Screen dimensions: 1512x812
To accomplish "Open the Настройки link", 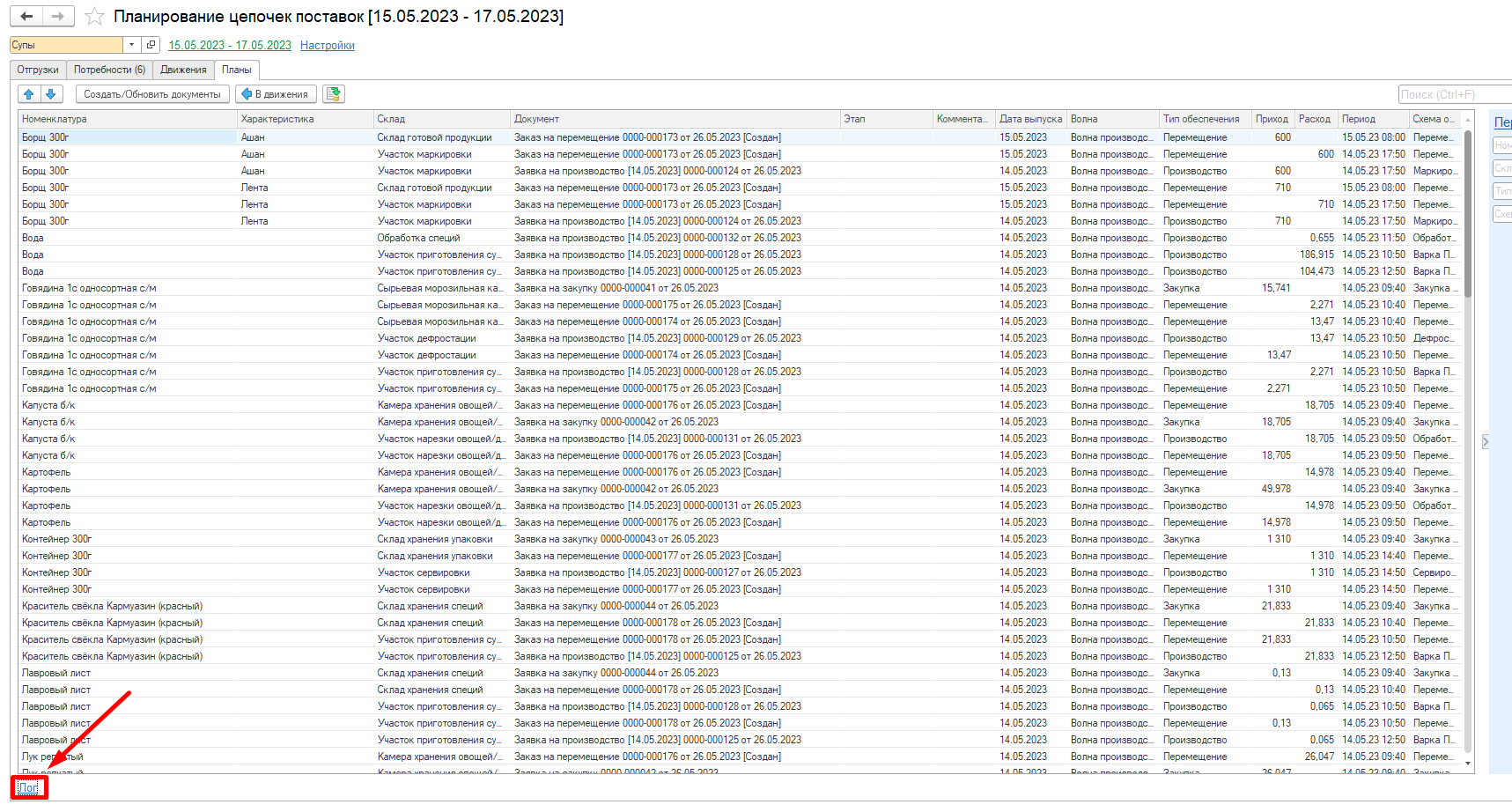I will (x=327, y=46).
